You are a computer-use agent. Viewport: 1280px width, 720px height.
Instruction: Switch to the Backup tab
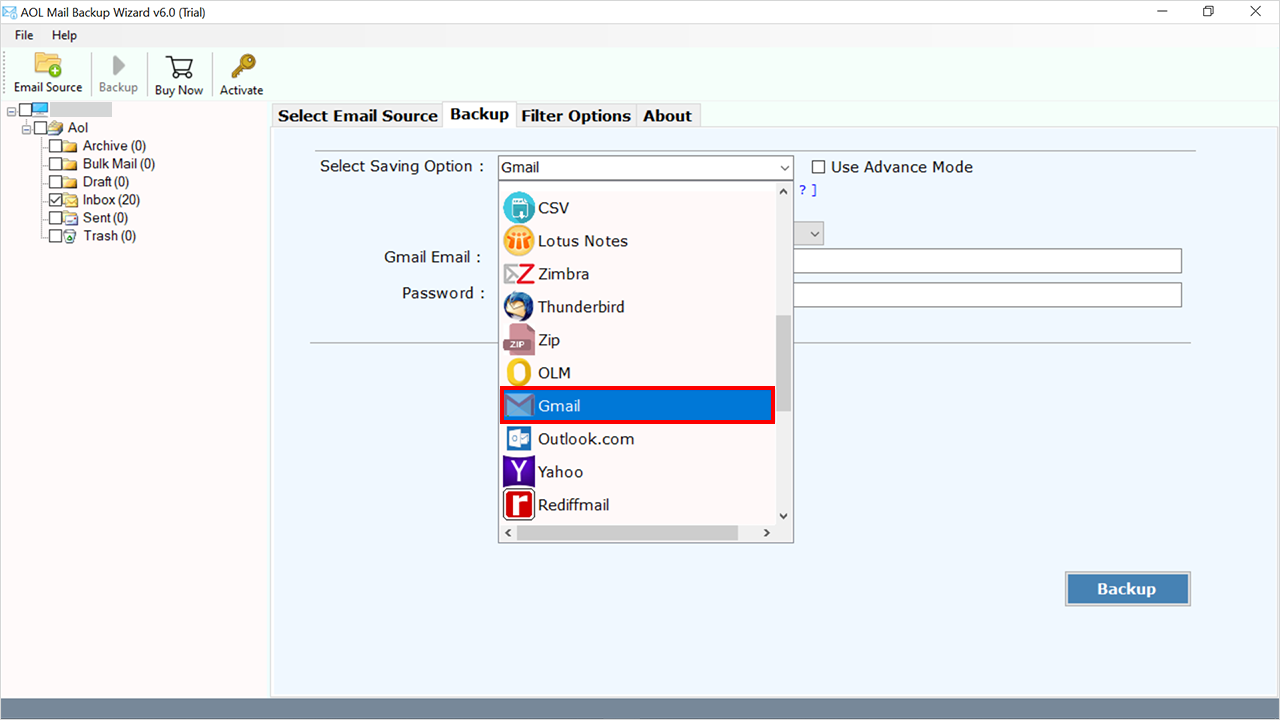[x=479, y=114]
